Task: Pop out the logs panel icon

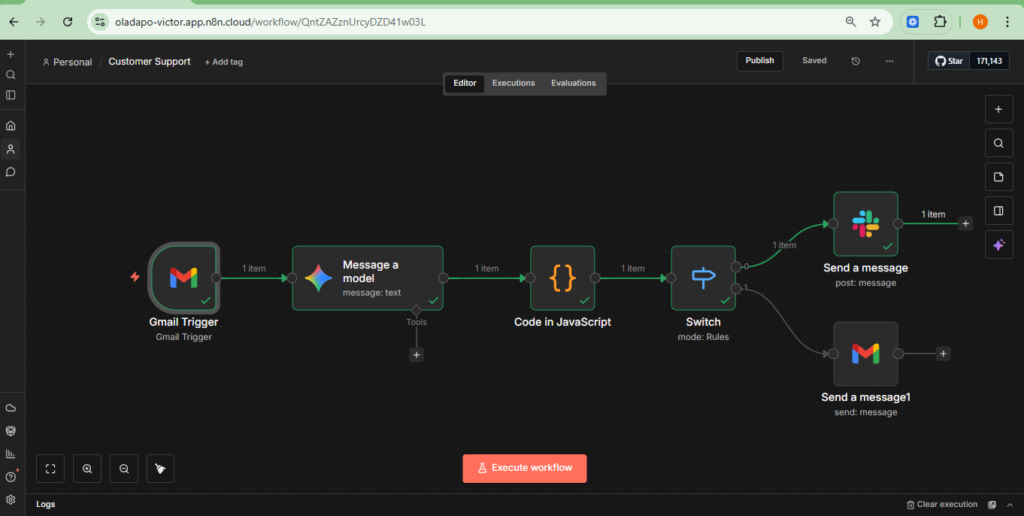Action: [992, 504]
